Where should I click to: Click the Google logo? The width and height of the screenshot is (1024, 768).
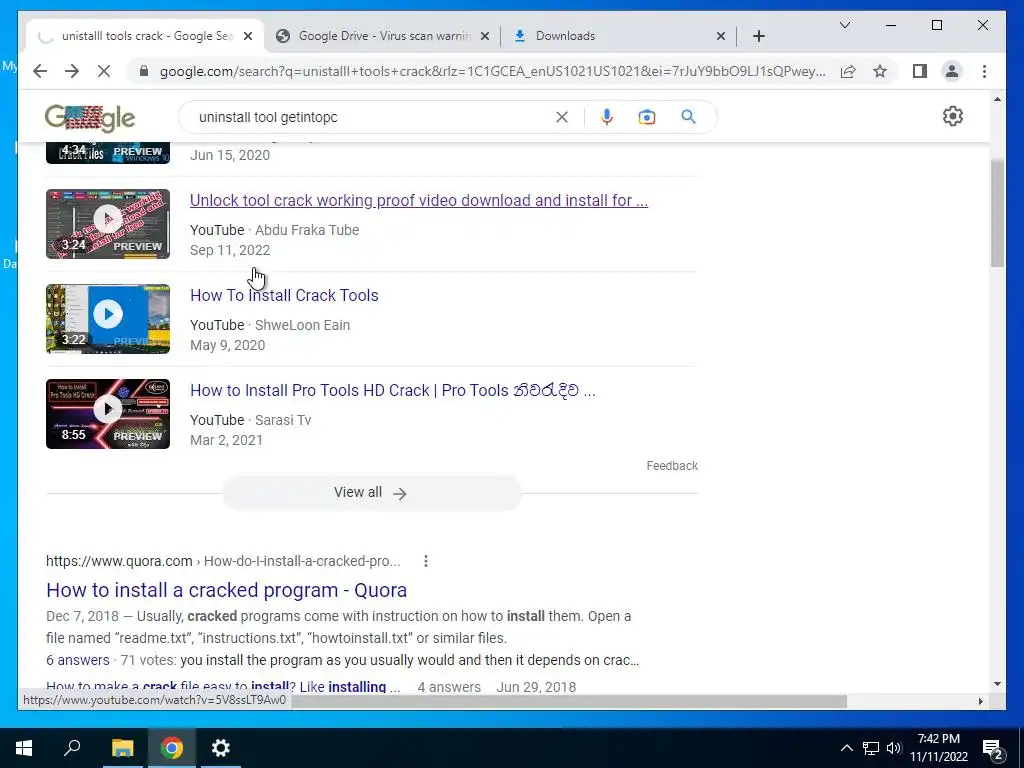[89, 118]
